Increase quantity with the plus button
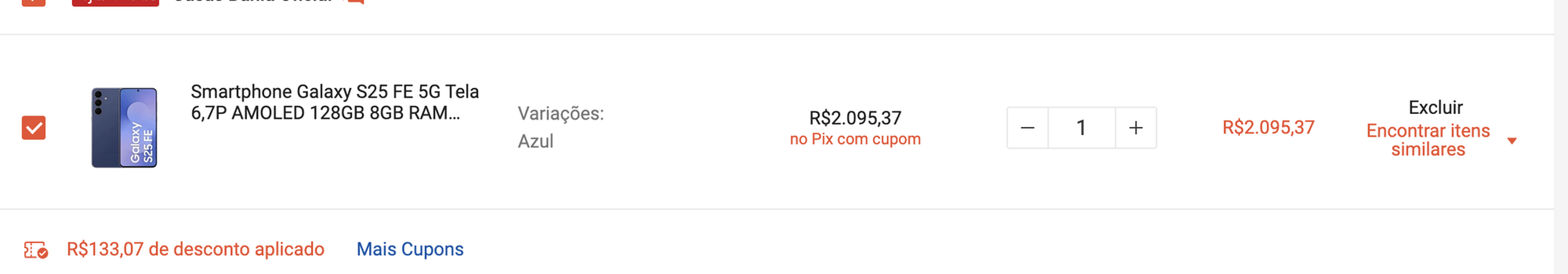1568x274 pixels. (x=1136, y=128)
